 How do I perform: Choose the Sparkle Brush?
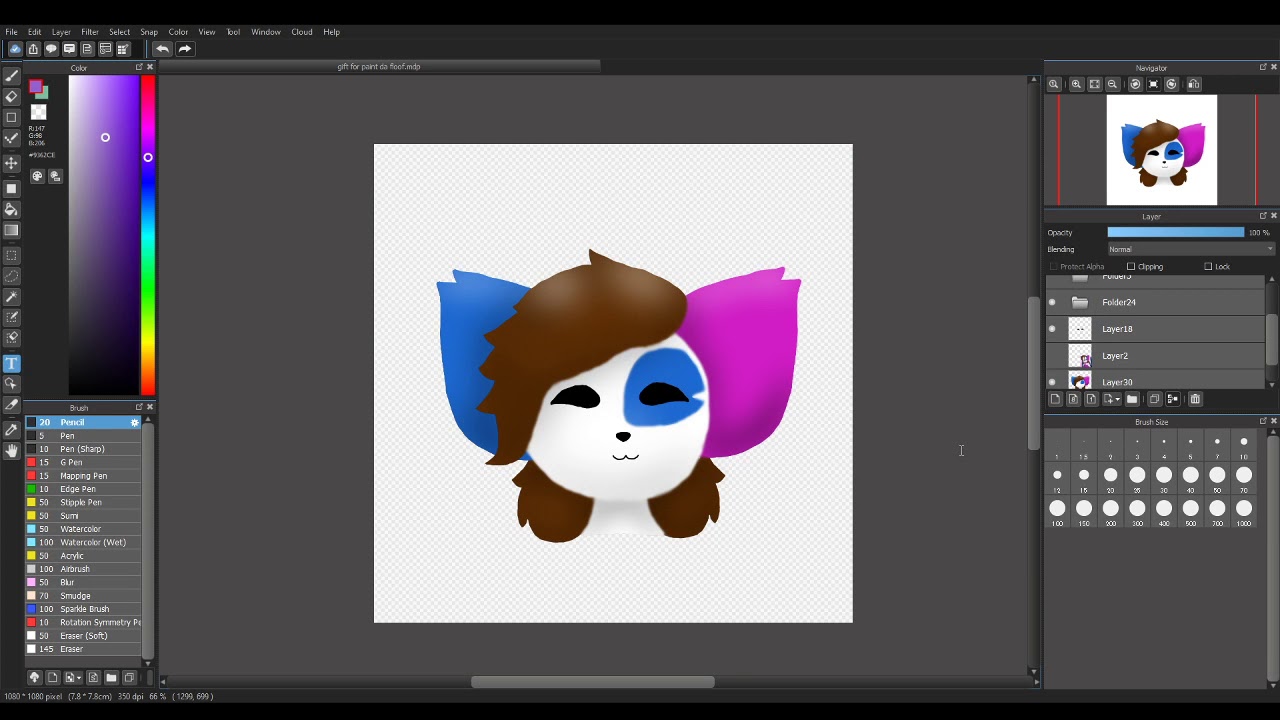(83, 609)
